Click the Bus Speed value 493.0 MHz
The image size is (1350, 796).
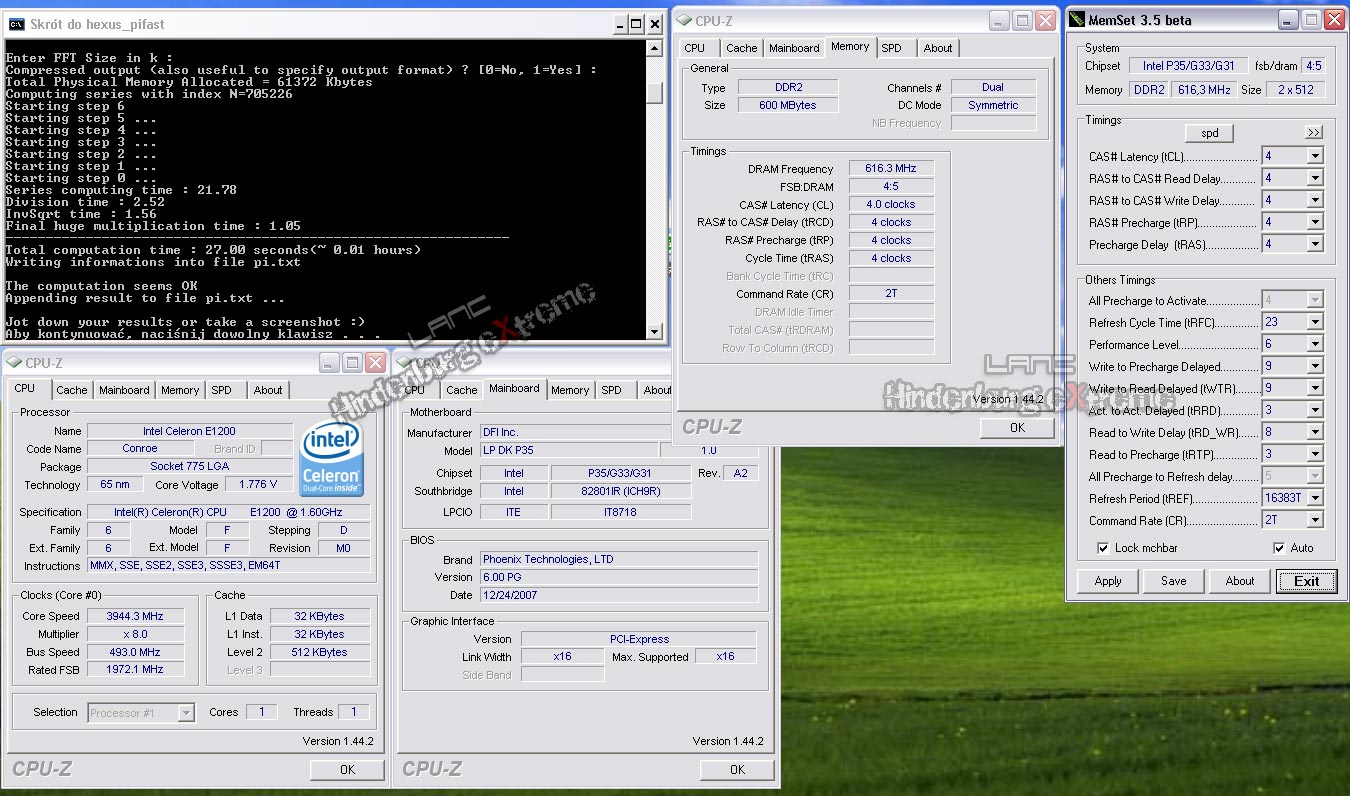(x=134, y=652)
